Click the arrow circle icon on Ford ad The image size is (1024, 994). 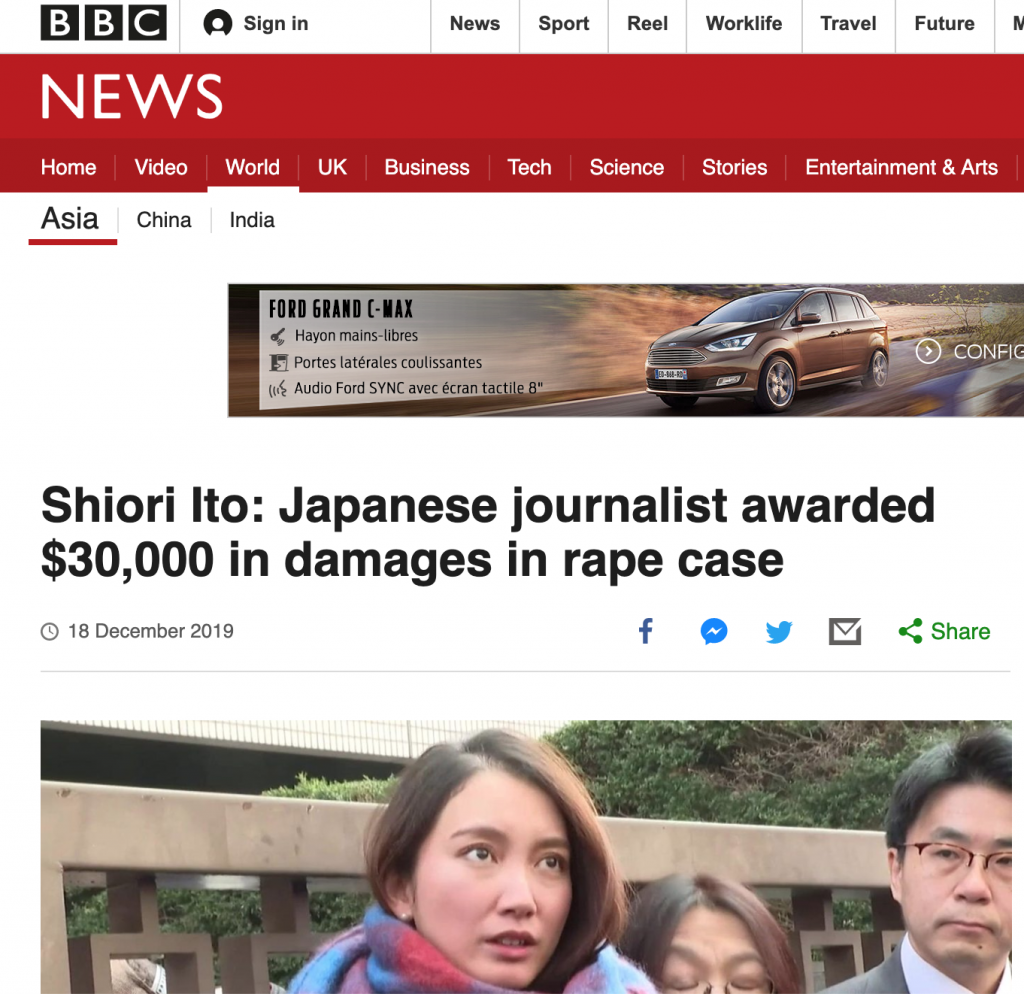928,351
